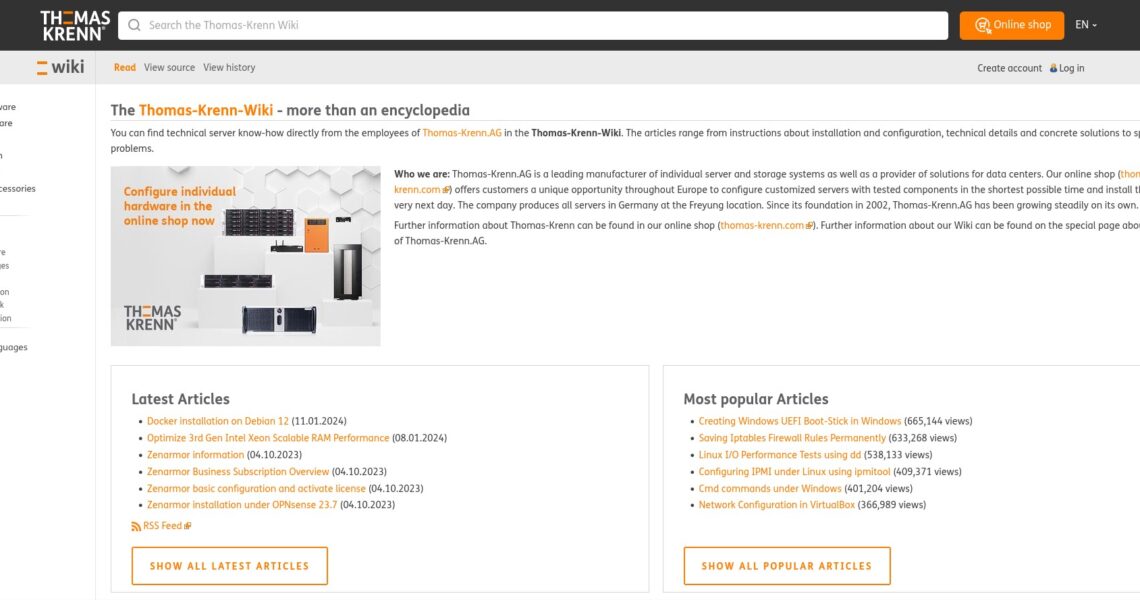Click the wiki logo below the header
1140x600 pixels.
point(60,67)
